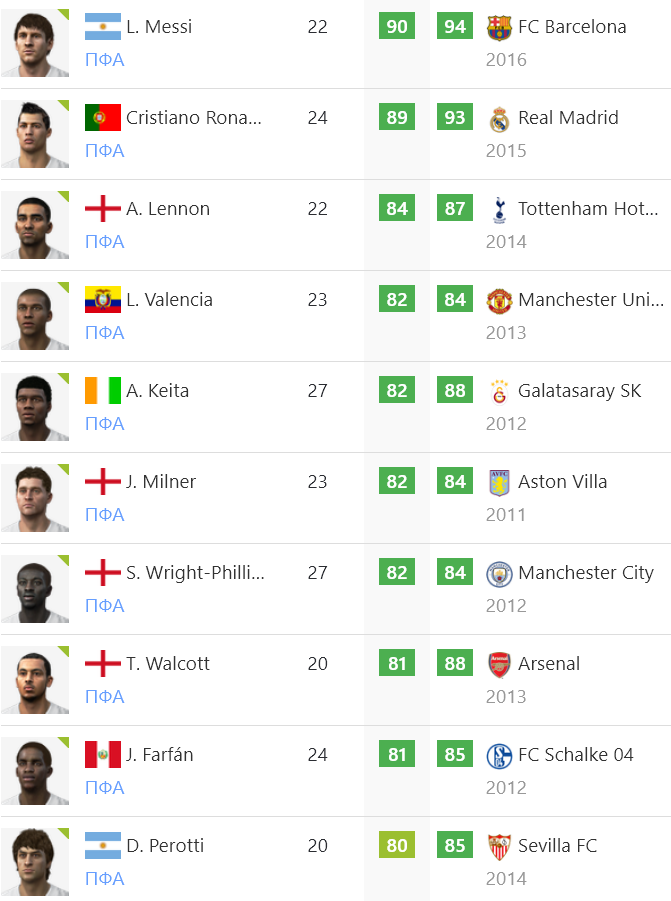Open the Sevilla FC team link
Image resolution: width=671 pixels, height=901 pixels.
(557, 846)
